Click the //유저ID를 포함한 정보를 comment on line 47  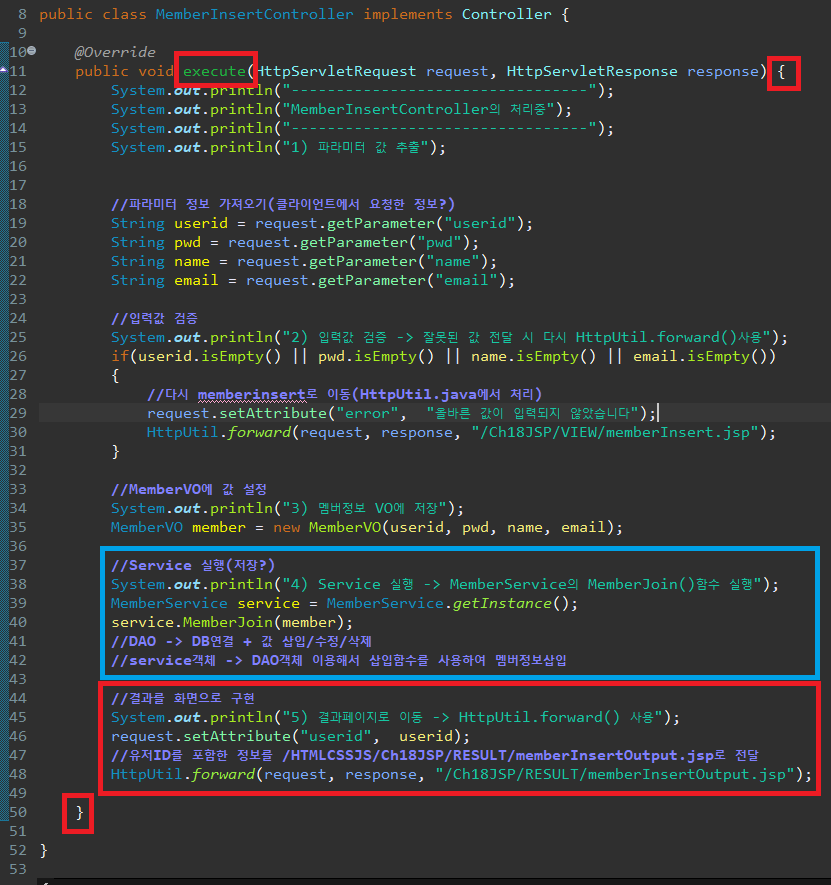(435, 755)
